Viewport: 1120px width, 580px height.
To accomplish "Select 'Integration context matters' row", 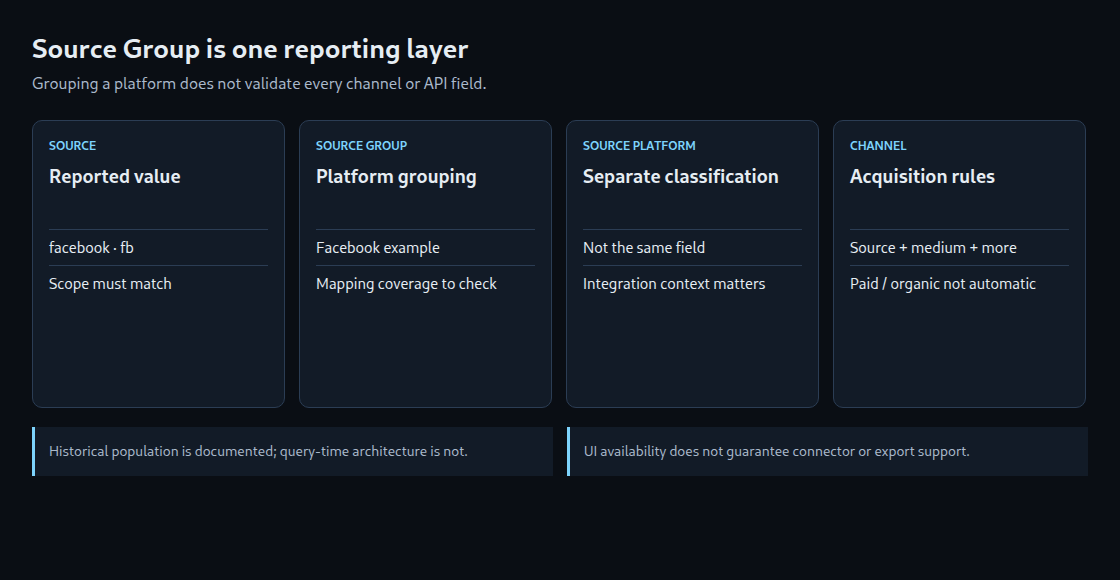I will click(x=693, y=284).
